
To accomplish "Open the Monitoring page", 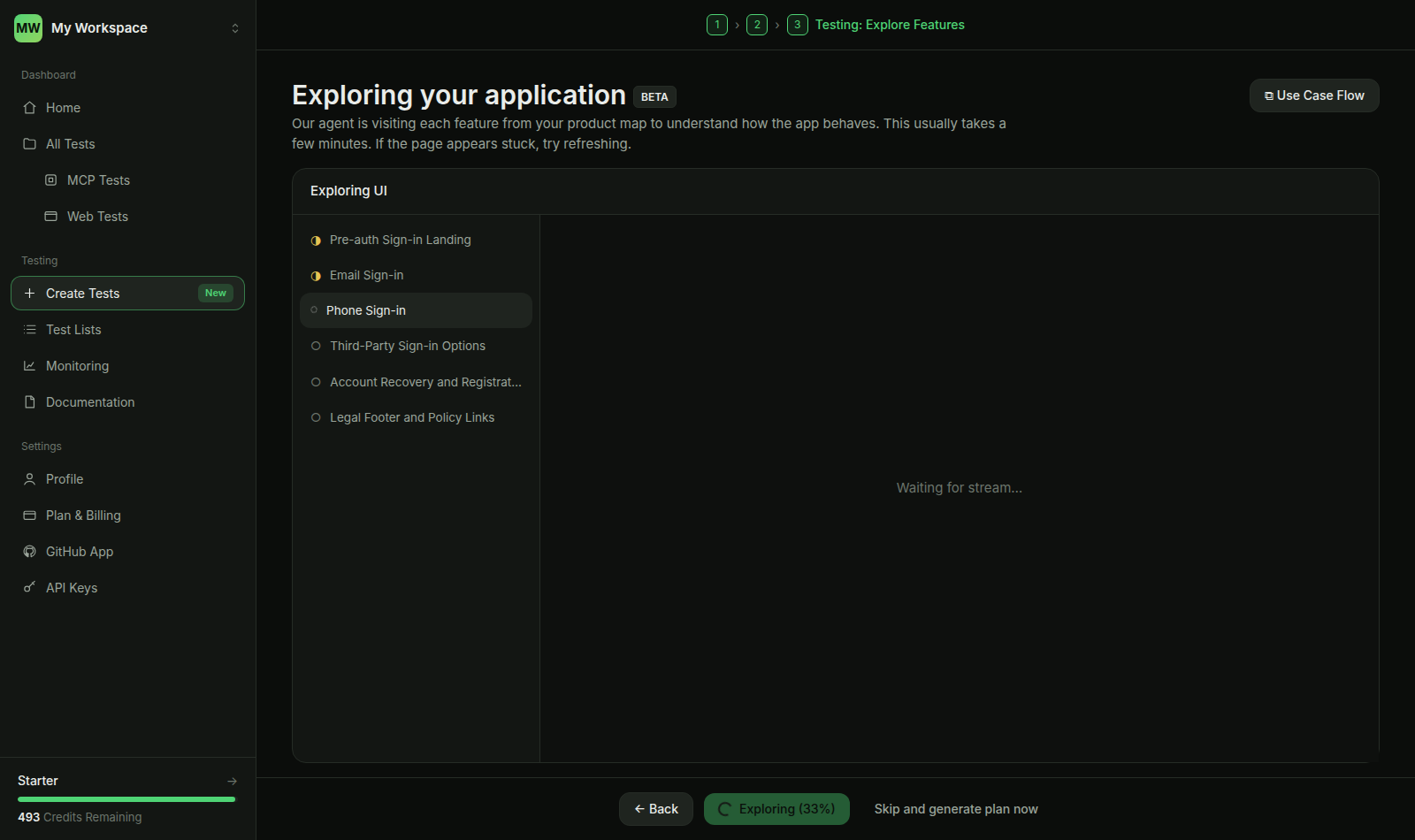I will [x=127, y=366].
